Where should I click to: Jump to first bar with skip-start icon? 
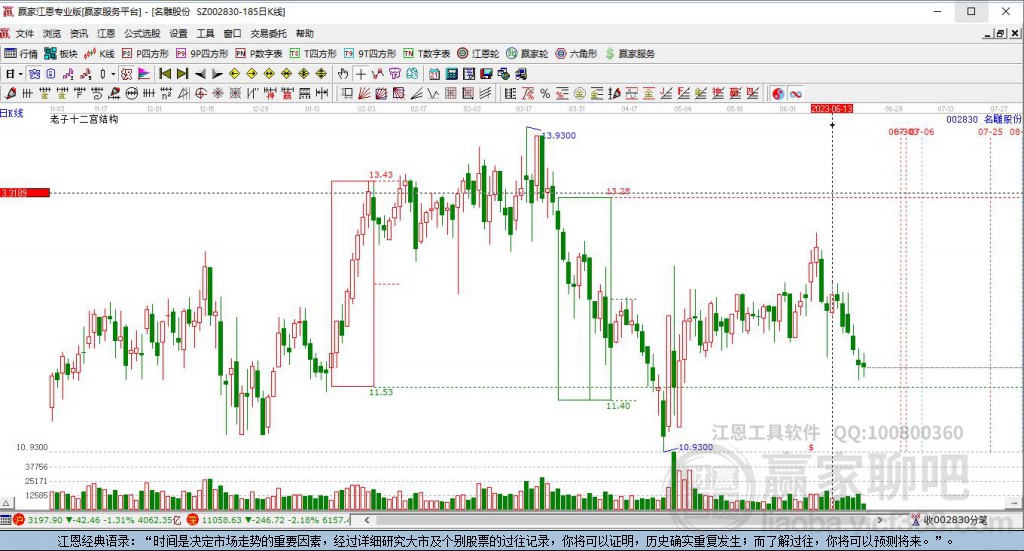coord(165,74)
